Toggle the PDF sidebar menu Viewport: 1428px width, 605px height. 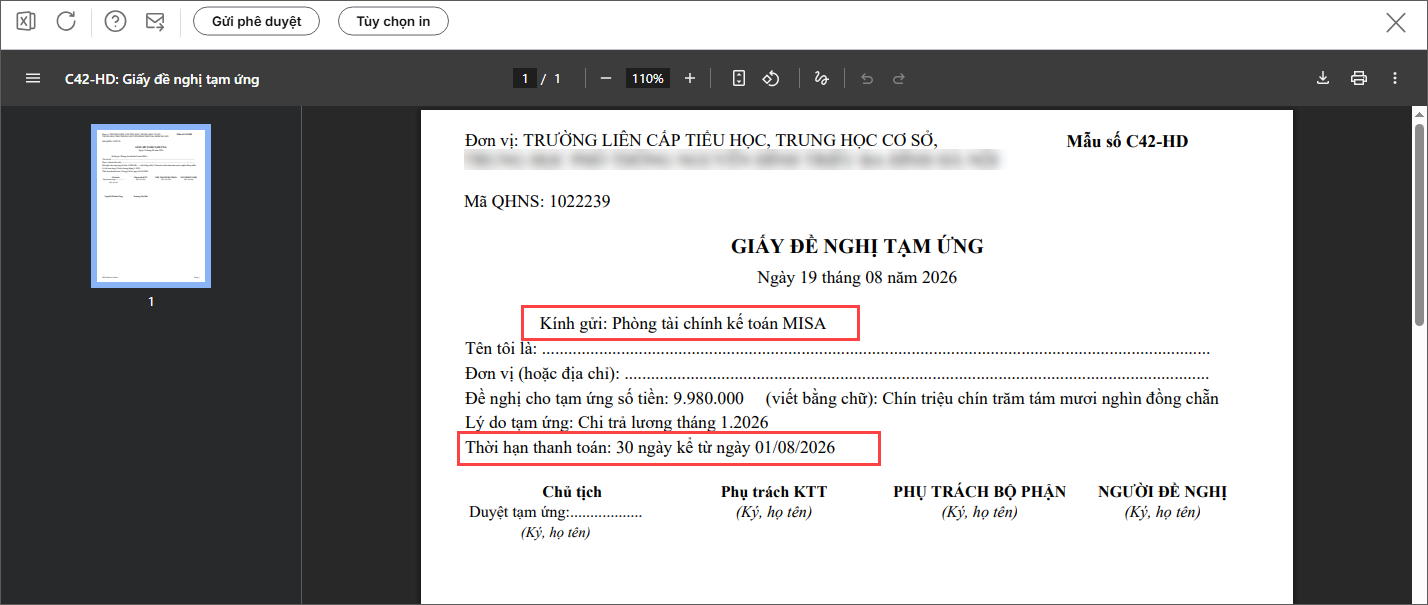[x=33, y=78]
